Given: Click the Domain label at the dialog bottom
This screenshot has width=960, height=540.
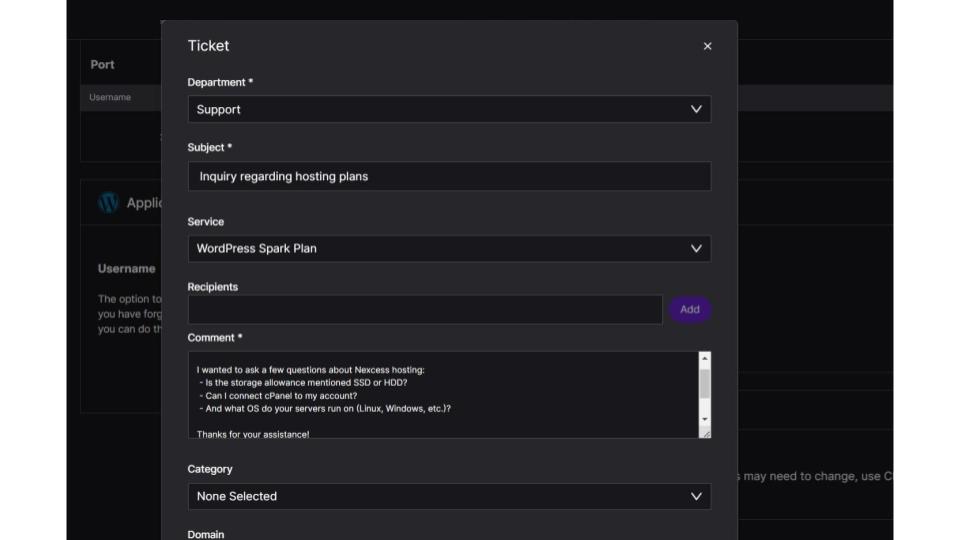Looking at the screenshot, I should pos(206,534).
